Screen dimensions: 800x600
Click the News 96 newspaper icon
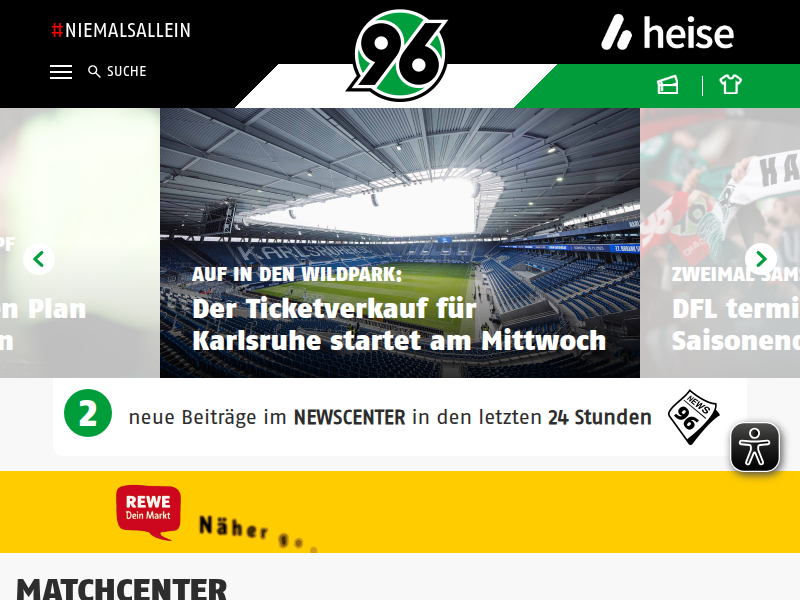coord(693,417)
